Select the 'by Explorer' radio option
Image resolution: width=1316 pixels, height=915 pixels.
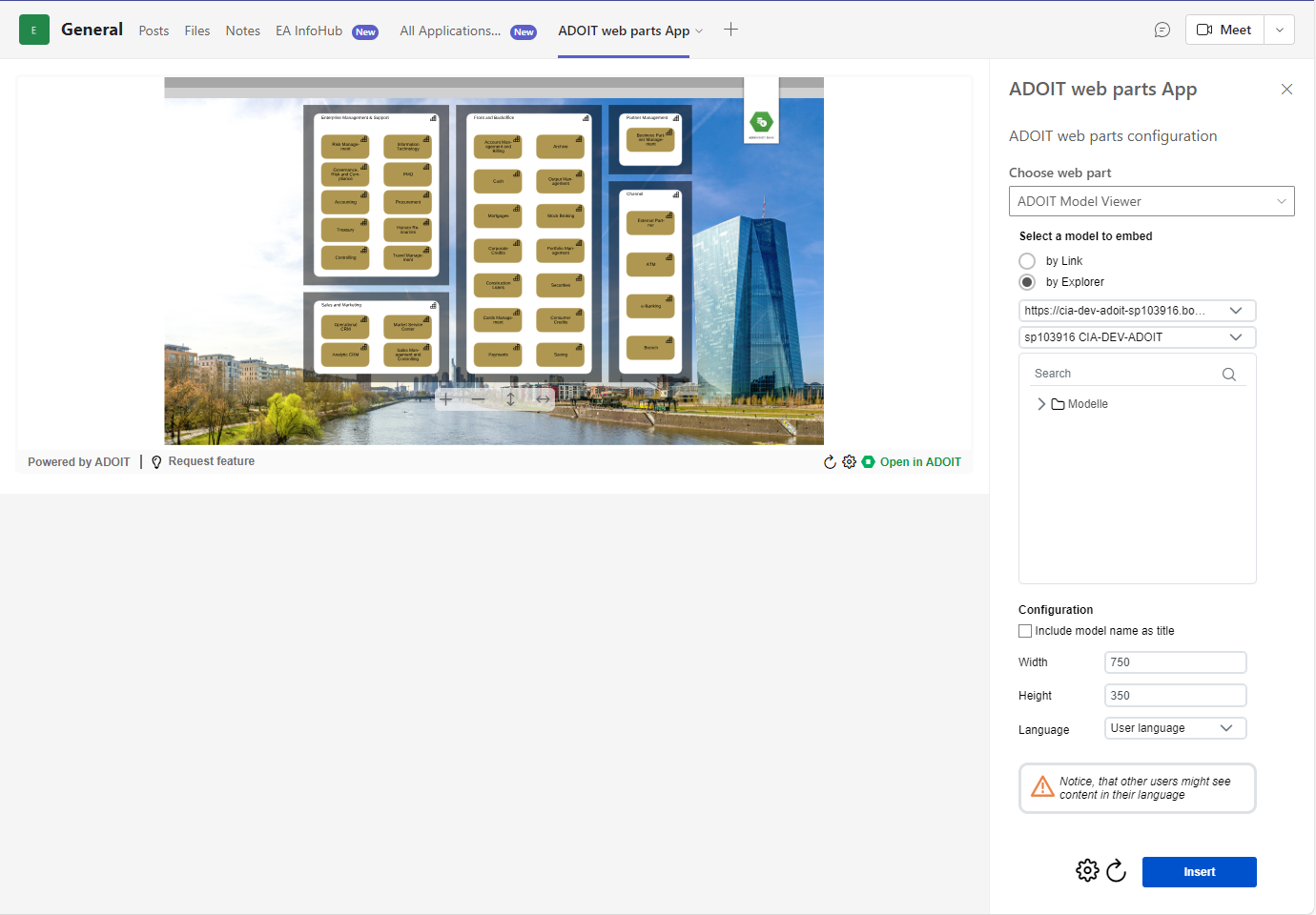click(x=1027, y=282)
